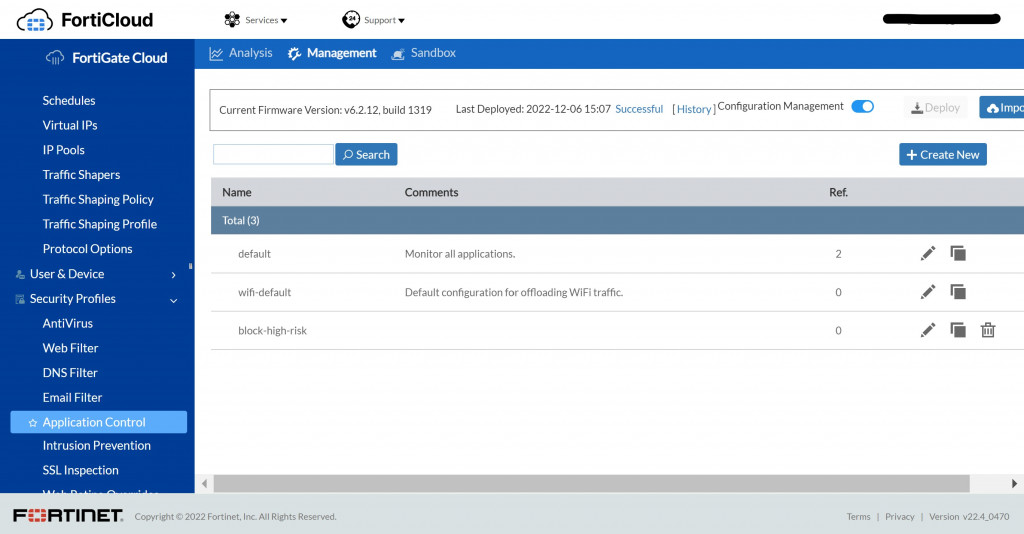Open the deployment History link
1024x534 pixels.
[694, 109]
